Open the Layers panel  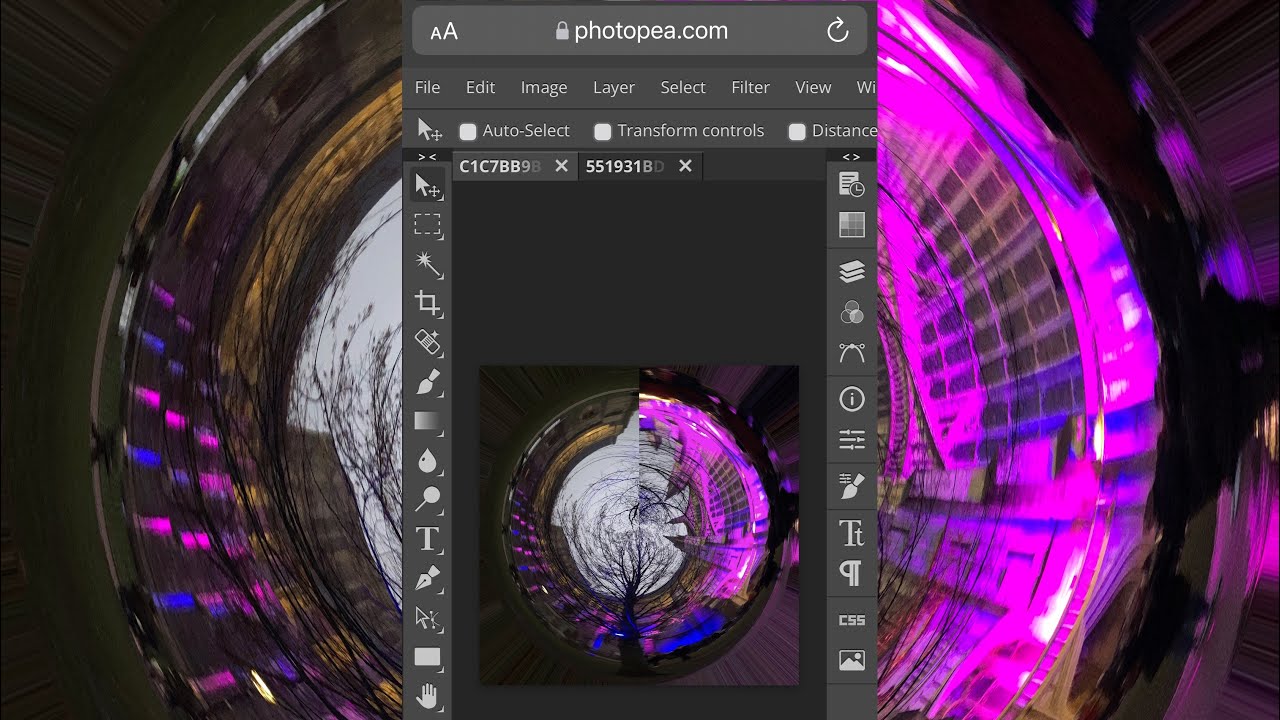[852, 271]
